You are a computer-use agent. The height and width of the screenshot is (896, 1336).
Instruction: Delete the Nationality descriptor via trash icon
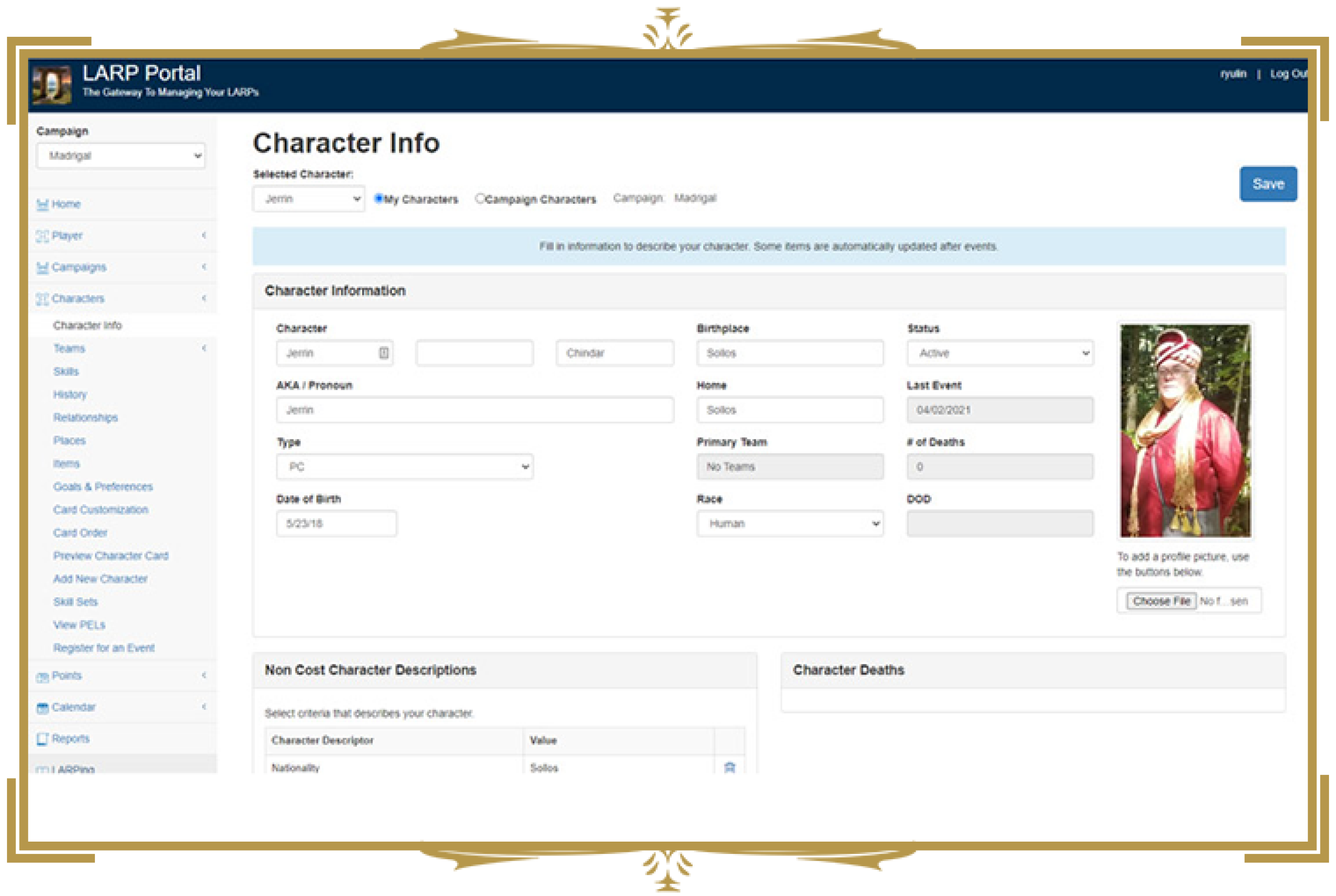pyautogui.click(x=729, y=767)
